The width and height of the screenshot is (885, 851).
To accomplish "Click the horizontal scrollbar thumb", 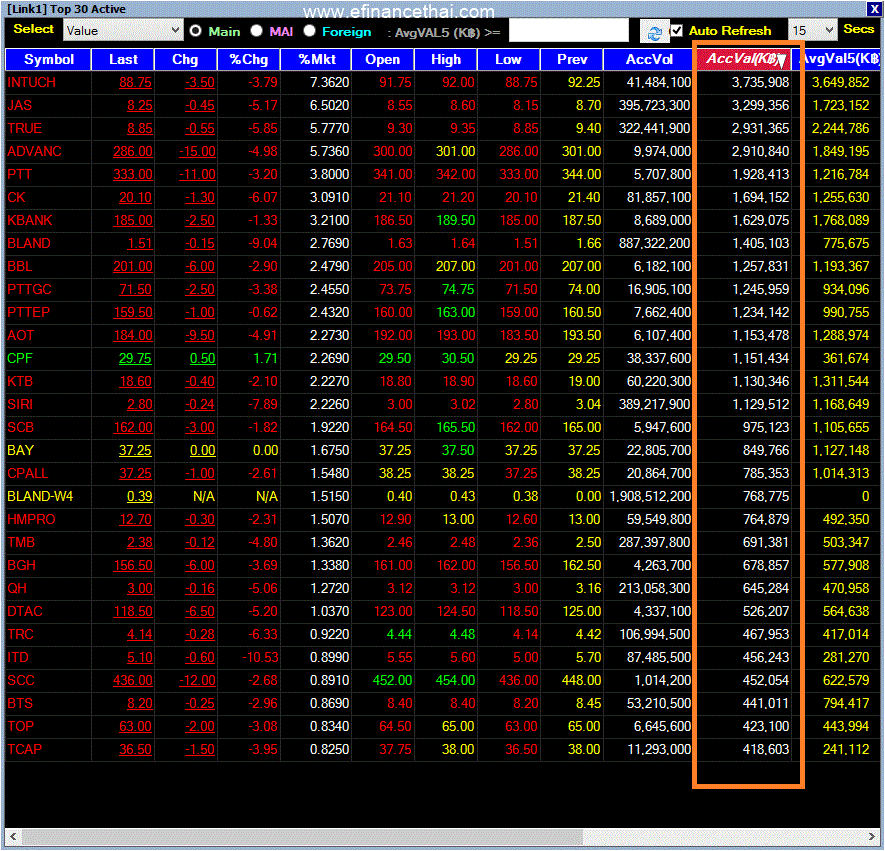I will [302, 836].
